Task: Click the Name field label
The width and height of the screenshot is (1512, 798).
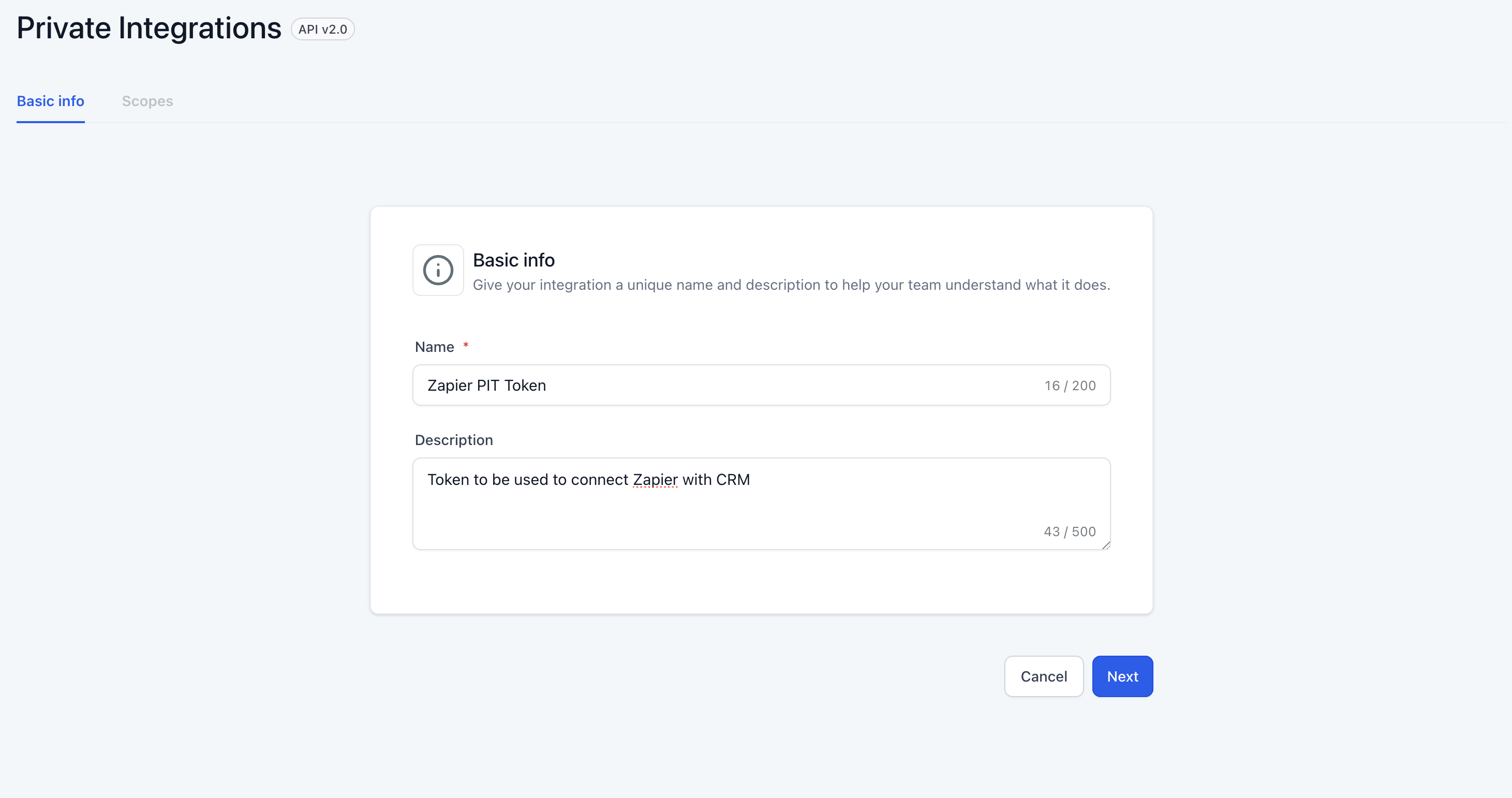Action: 434,347
